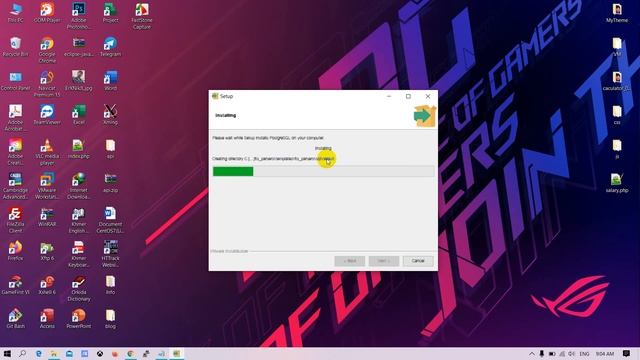Select the WinRAR desktop shortcut

47,217
